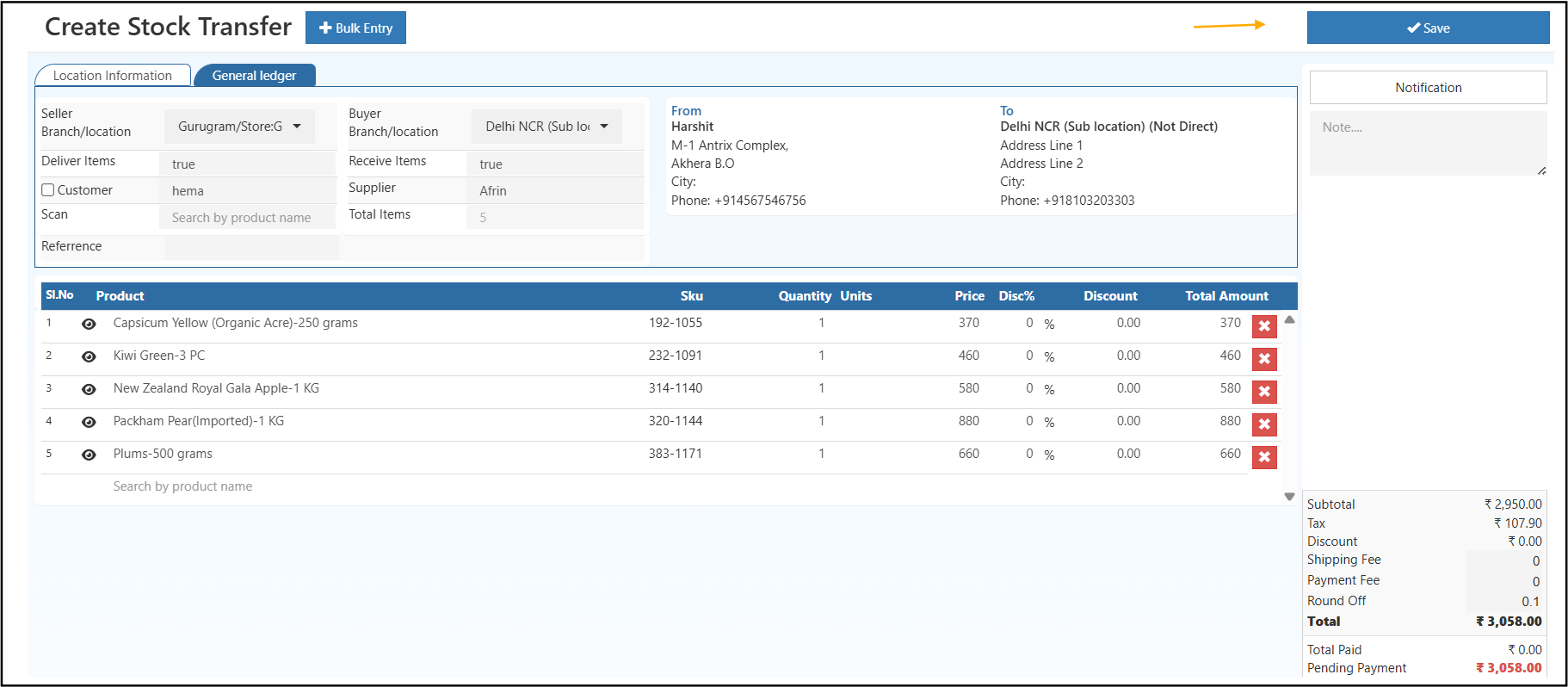Delete Packham Pear row with red X
This screenshot has width=1568, height=687.
pyautogui.click(x=1264, y=424)
